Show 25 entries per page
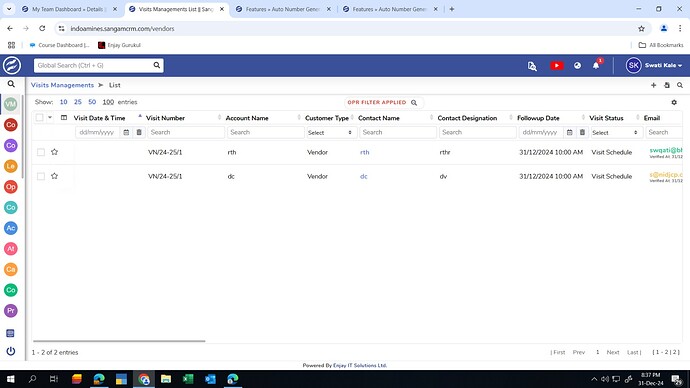Screen dimensions: 690x388 point(78,102)
